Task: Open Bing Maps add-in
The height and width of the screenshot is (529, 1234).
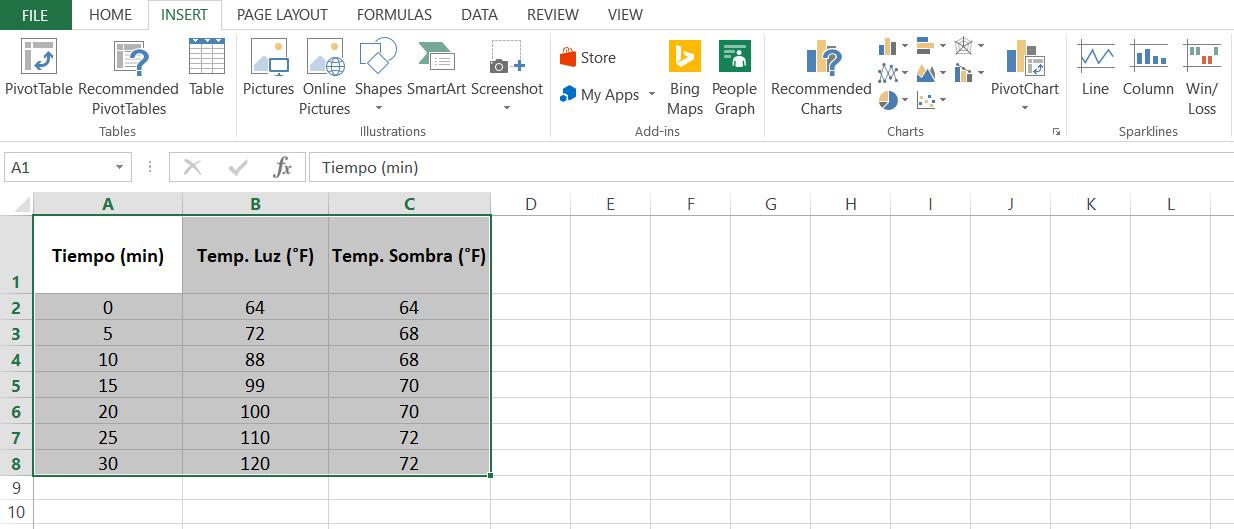Action: coord(684,76)
